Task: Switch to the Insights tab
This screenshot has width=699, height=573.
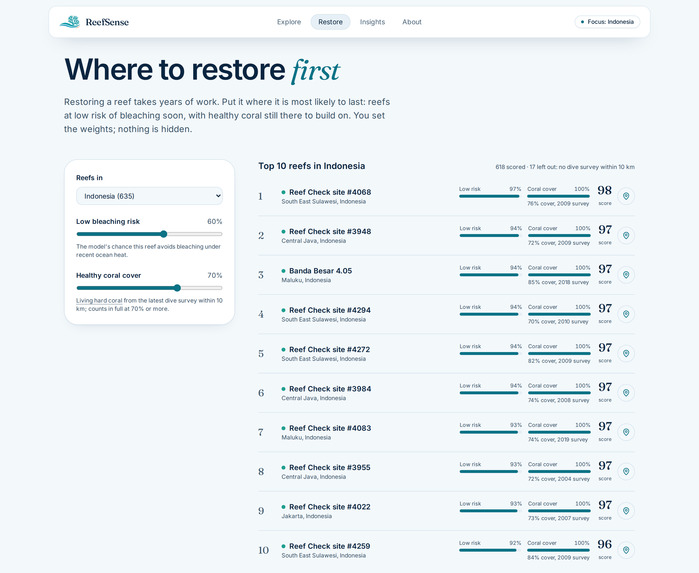Action: click(372, 22)
